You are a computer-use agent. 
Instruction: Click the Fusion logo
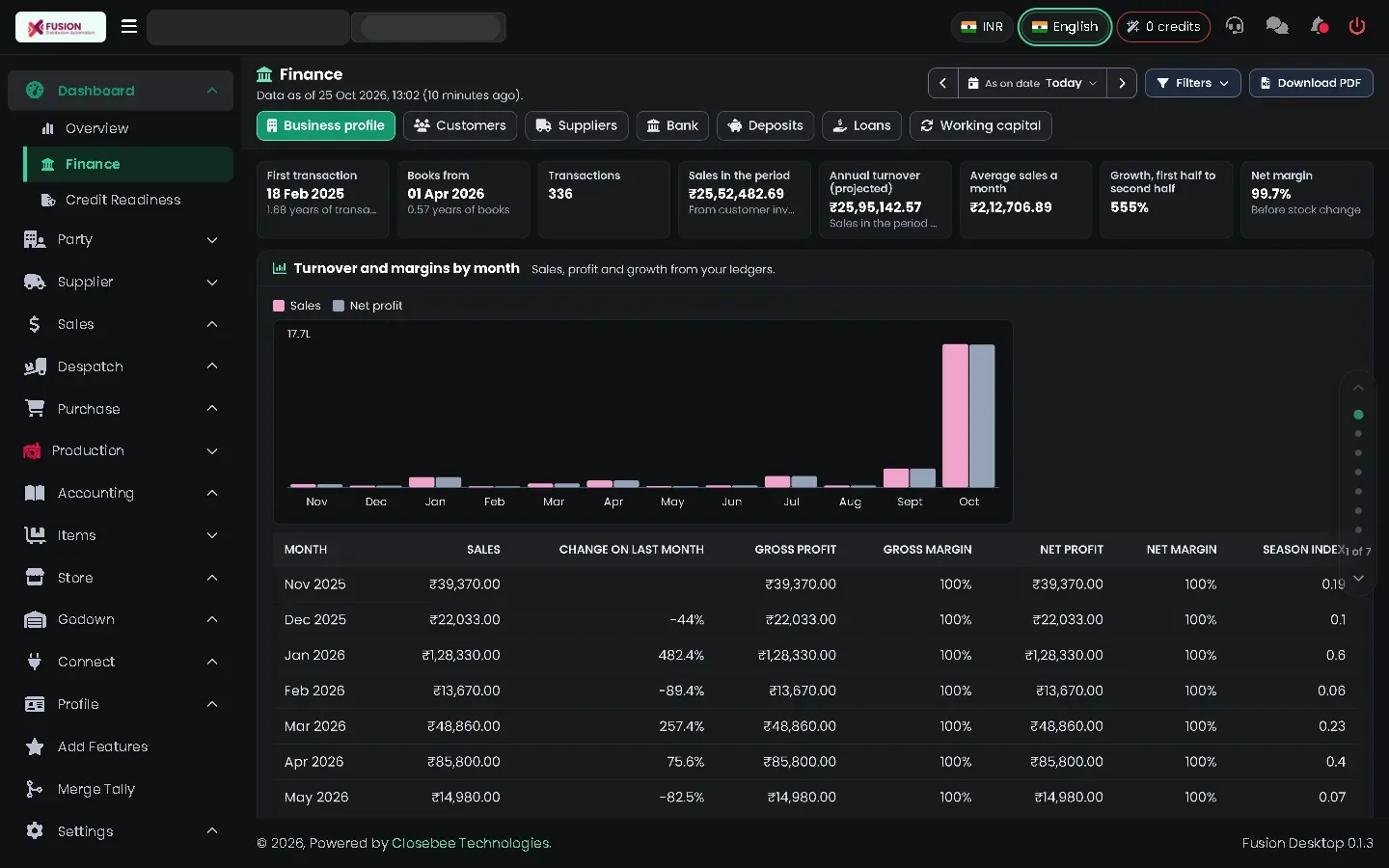point(61,27)
